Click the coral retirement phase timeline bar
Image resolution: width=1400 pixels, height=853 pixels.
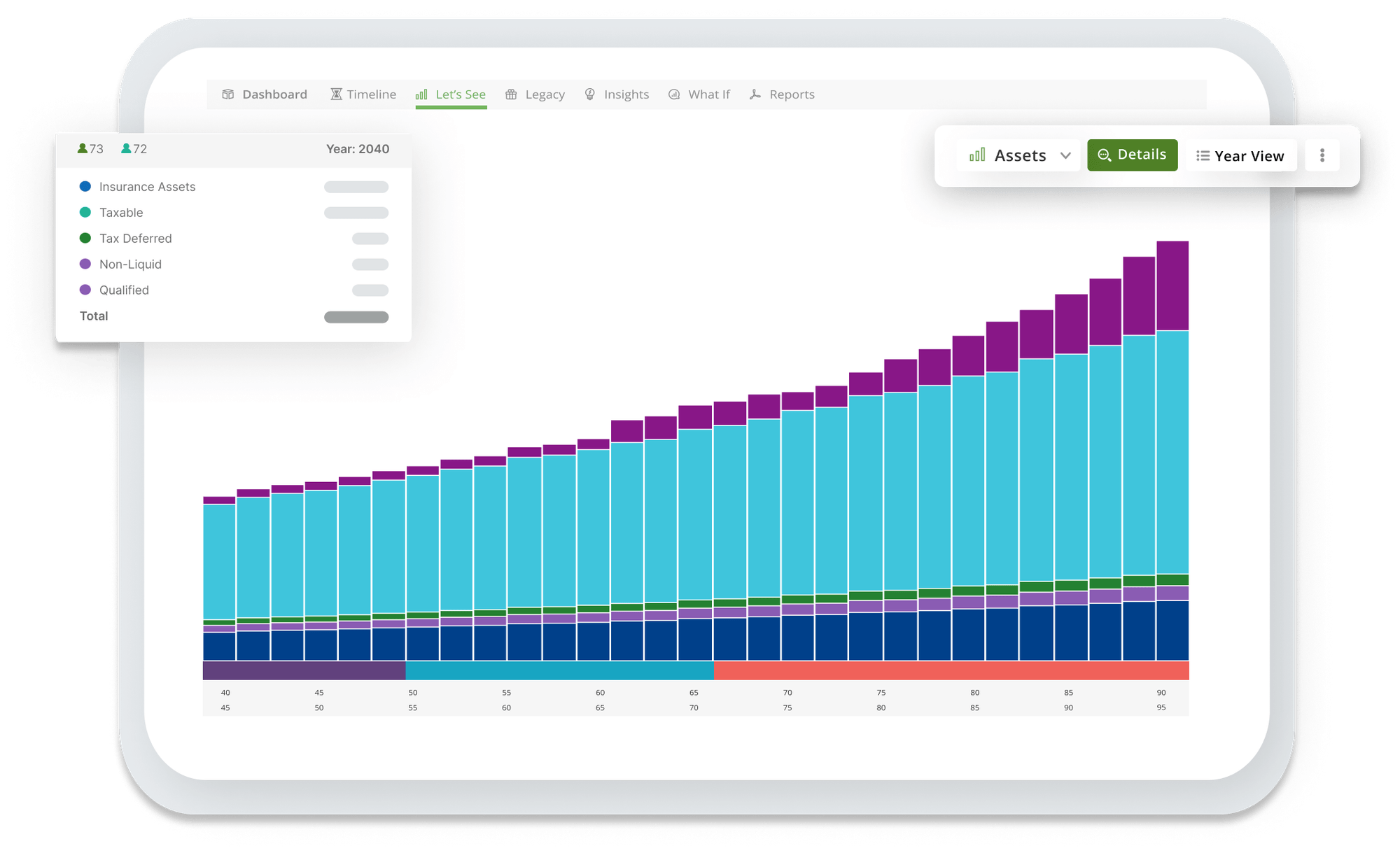point(951,670)
